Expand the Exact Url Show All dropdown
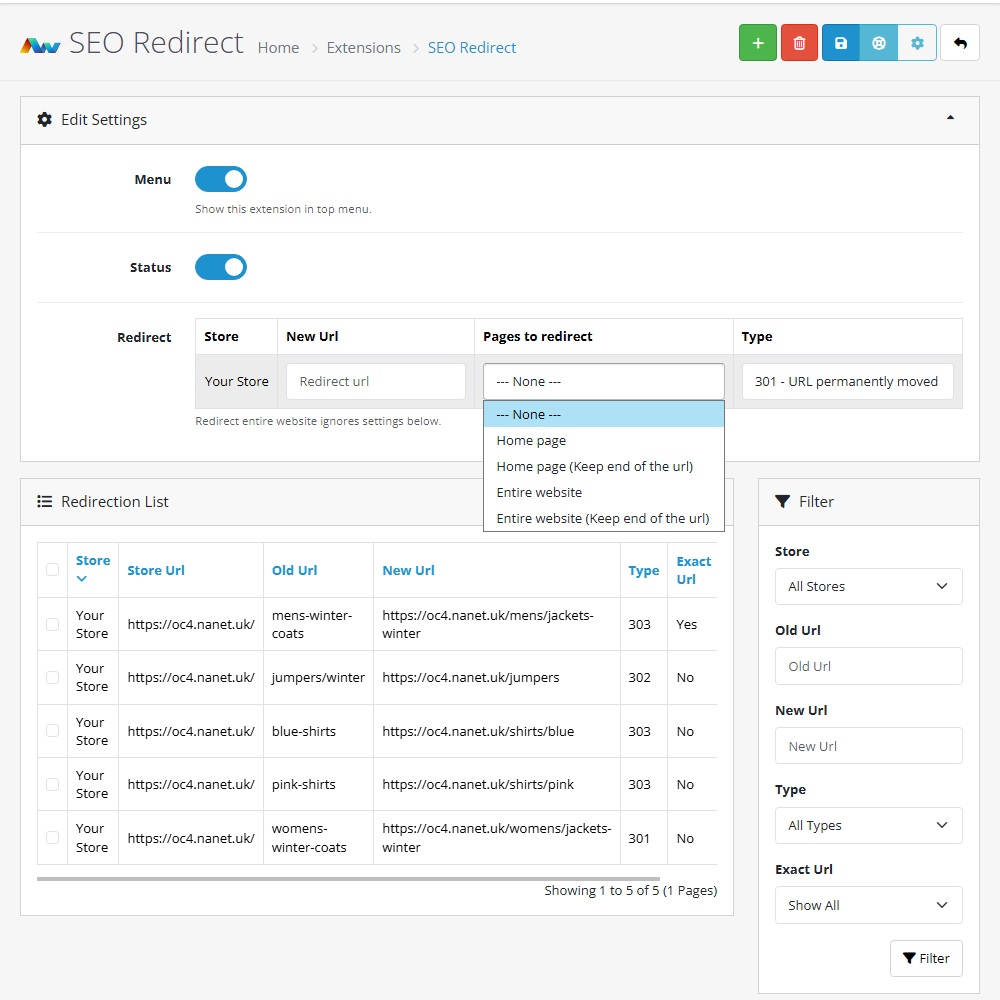Viewport: 1000px width, 1000px height. tap(868, 905)
